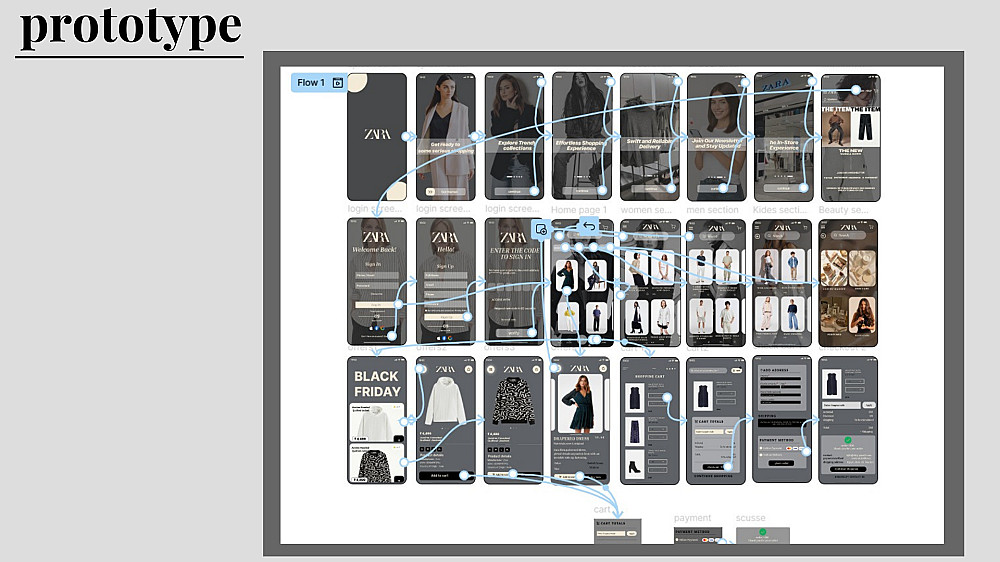Click the 'scusse' frame label
1000x562 pixels.
751,518
